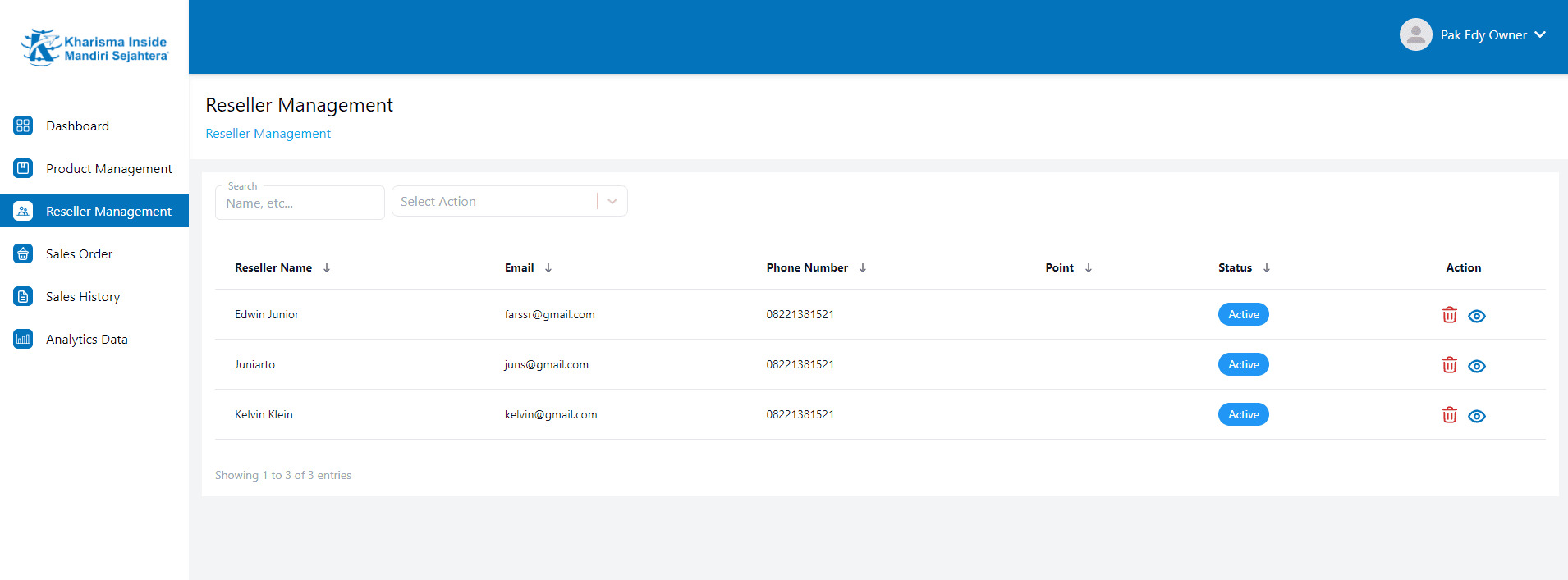
Task: Click the Sales History document icon
Action: pos(23,296)
